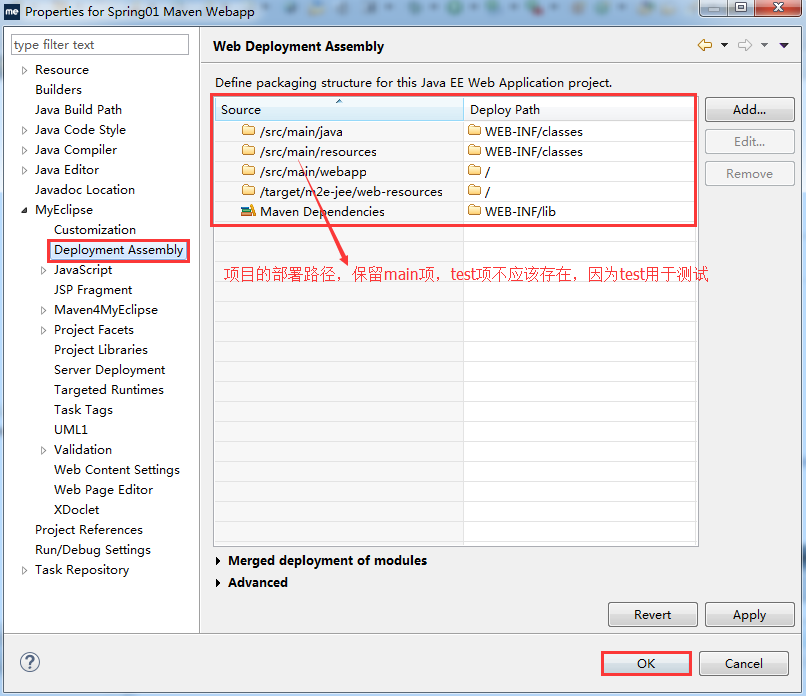
Task: Click the folder icon beside WEB-INF/lib
Action: [x=474, y=210]
